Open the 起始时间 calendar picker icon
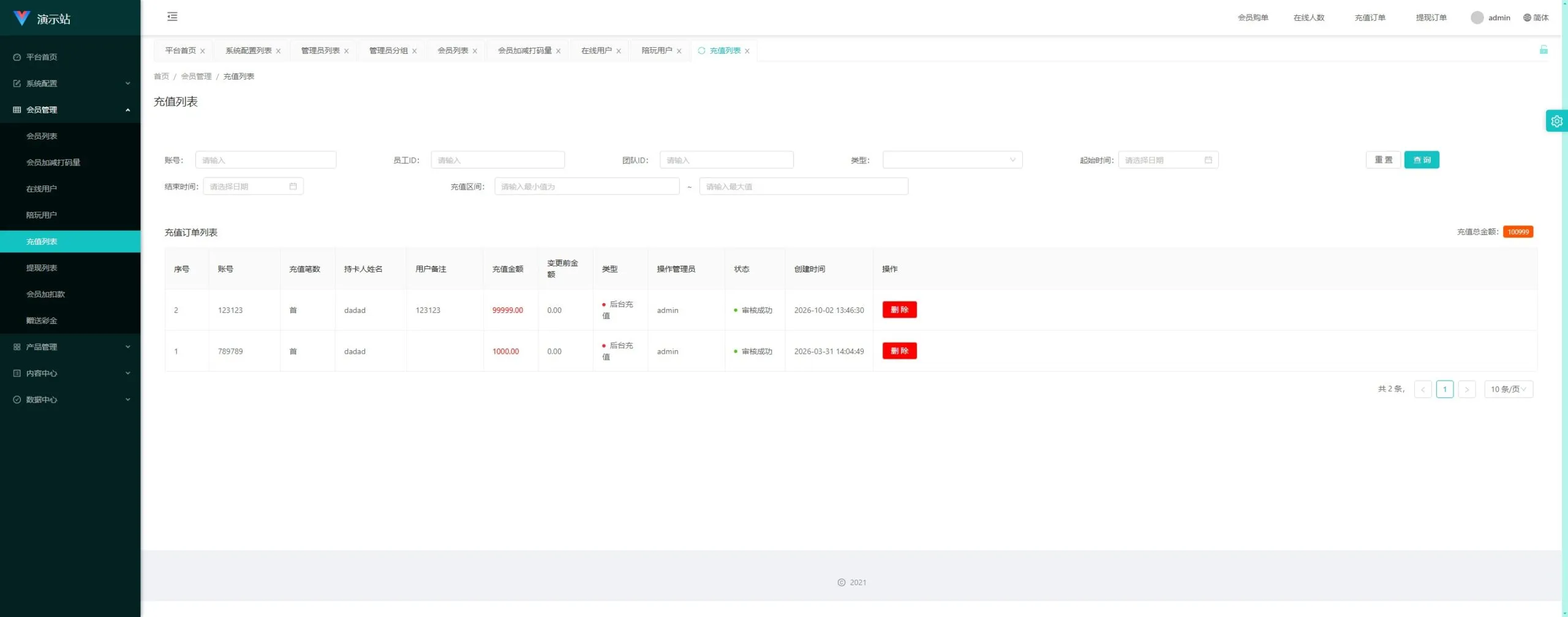This screenshot has height=617, width=1568. pyautogui.click(x=1208, y=160)
